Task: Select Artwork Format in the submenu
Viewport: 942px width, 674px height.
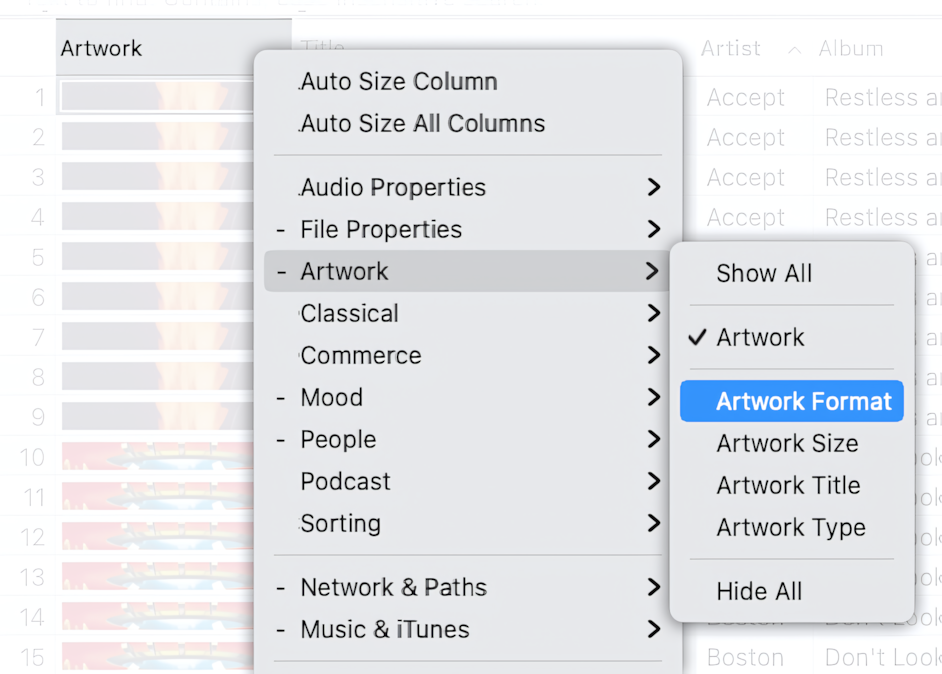Action: click(x=803, y=402)
